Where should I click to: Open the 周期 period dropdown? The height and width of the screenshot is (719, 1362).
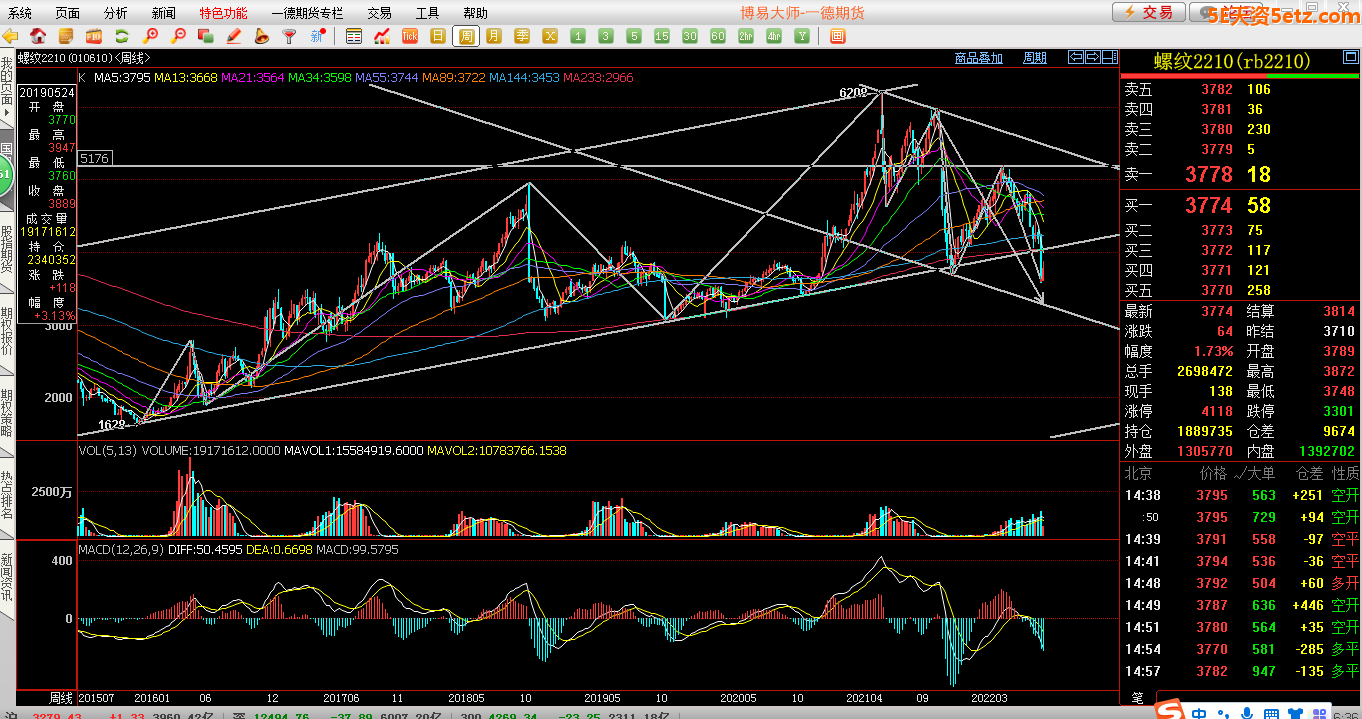[1035, 58]
